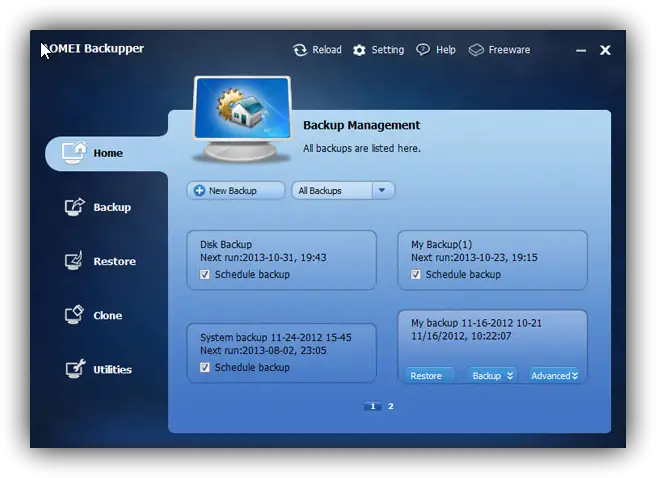Select My backup 11-16-2012 10-21 title
Viewport: 656px width, 478px height.
[x=476, y=323]
